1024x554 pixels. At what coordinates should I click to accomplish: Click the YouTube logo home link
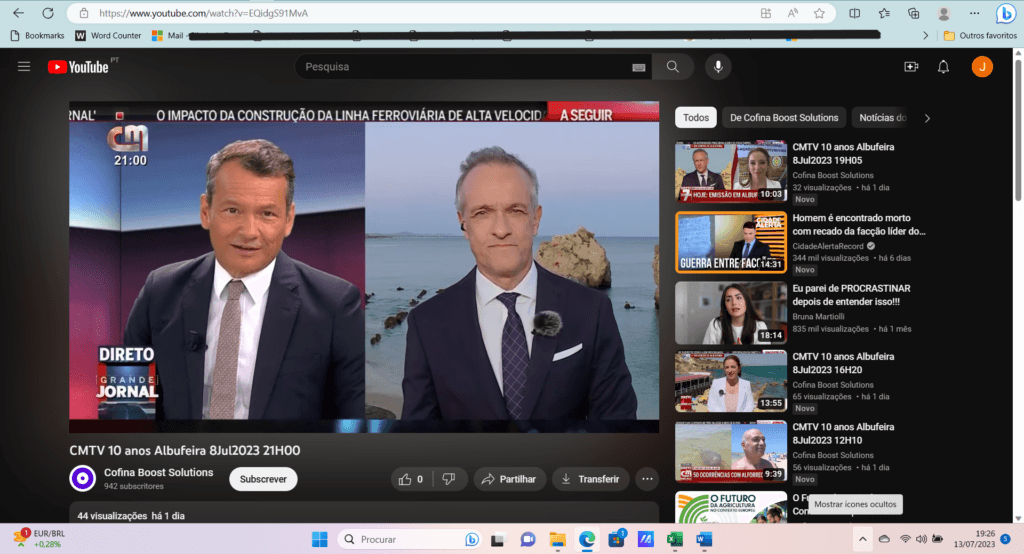click(x=78, y=67)
